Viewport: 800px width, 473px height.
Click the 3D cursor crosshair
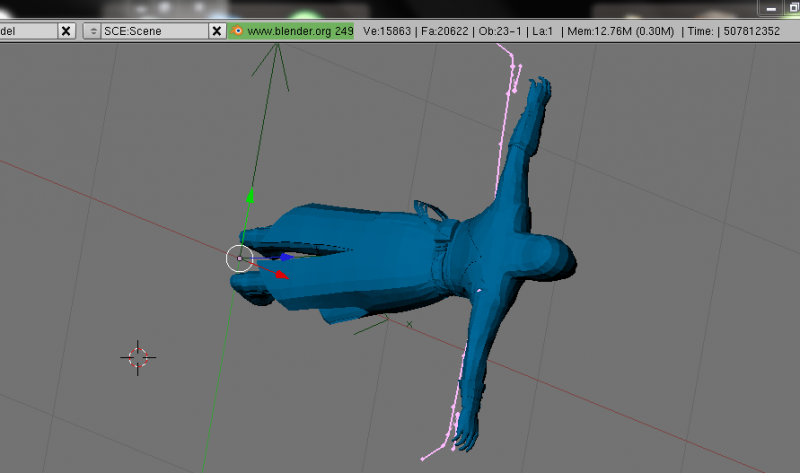(138, 356)
